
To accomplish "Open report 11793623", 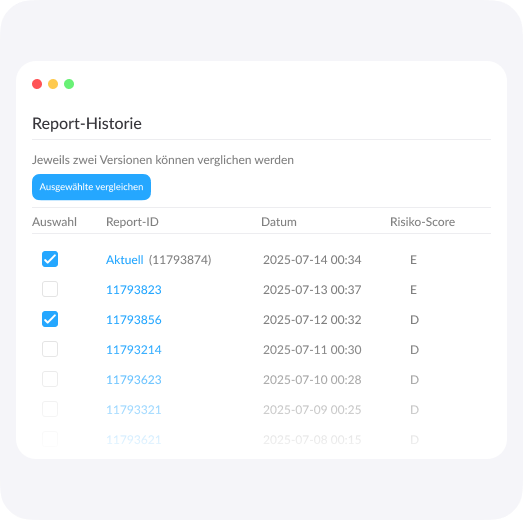I will 134,380.
